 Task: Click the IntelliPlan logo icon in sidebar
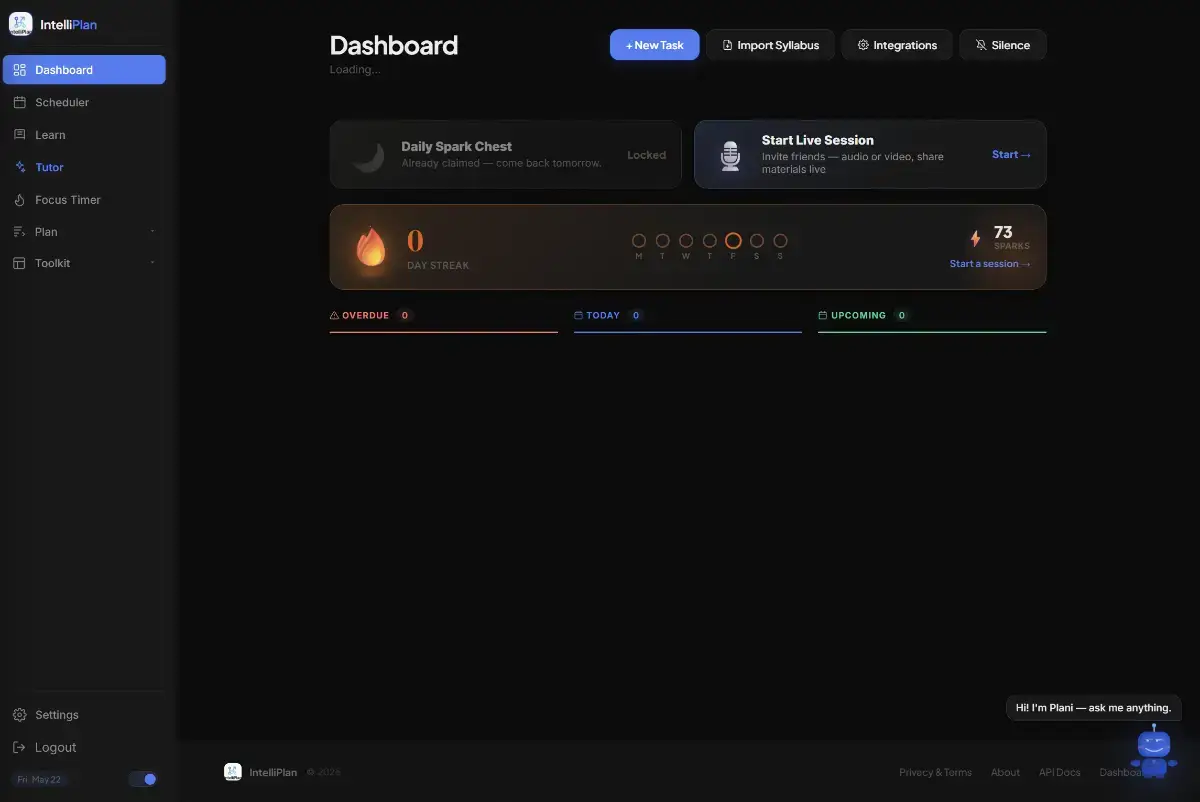[x=21, y=24]
